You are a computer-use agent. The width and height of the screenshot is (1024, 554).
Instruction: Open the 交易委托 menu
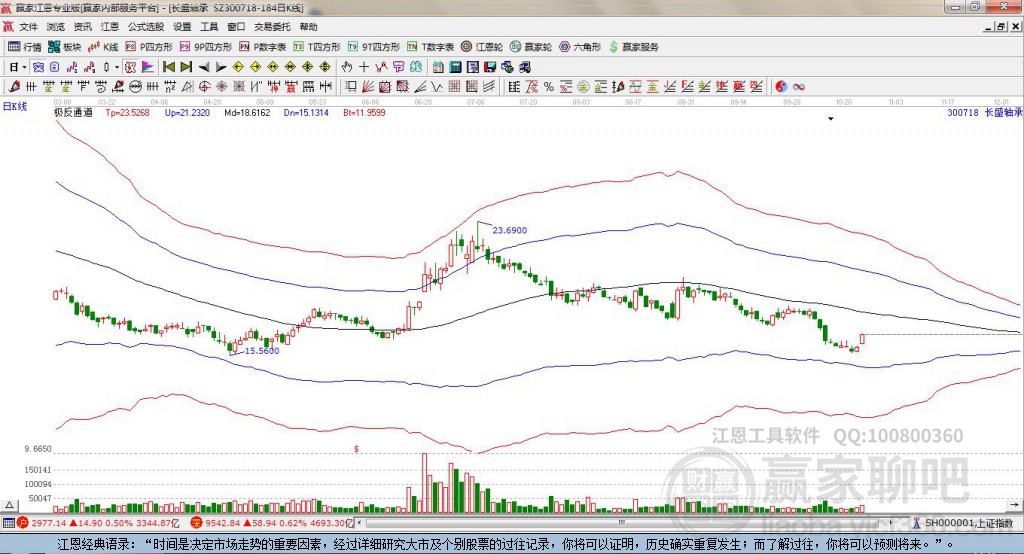coord(272,27)
